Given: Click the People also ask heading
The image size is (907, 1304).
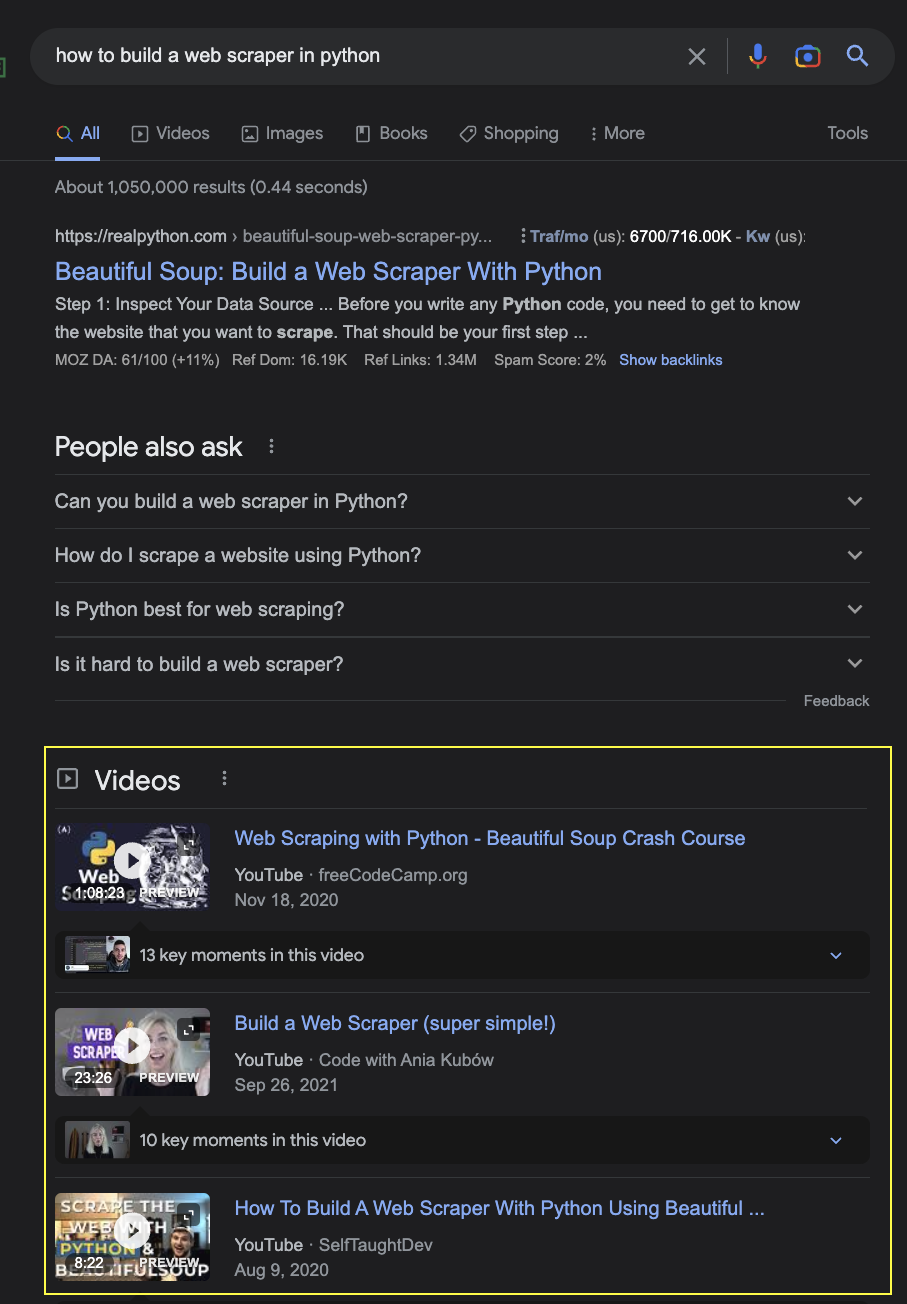Looking at the screenshot, I should point(148,447).
